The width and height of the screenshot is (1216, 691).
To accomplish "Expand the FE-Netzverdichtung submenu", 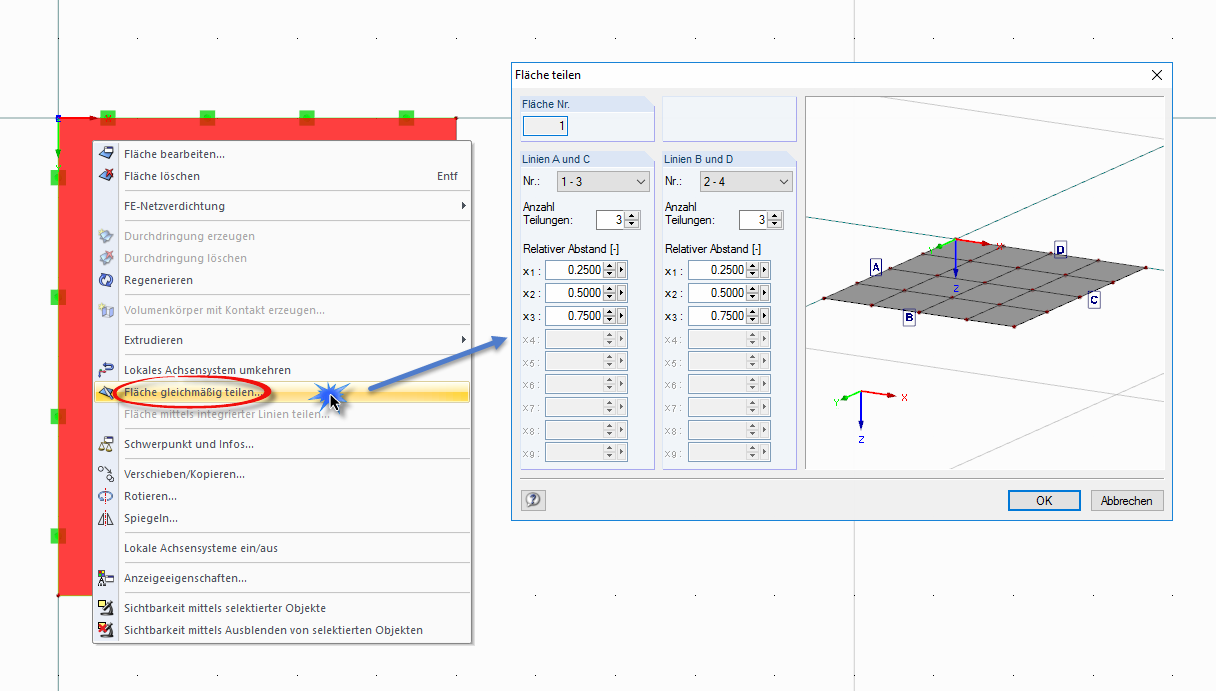I will [282, 206].
